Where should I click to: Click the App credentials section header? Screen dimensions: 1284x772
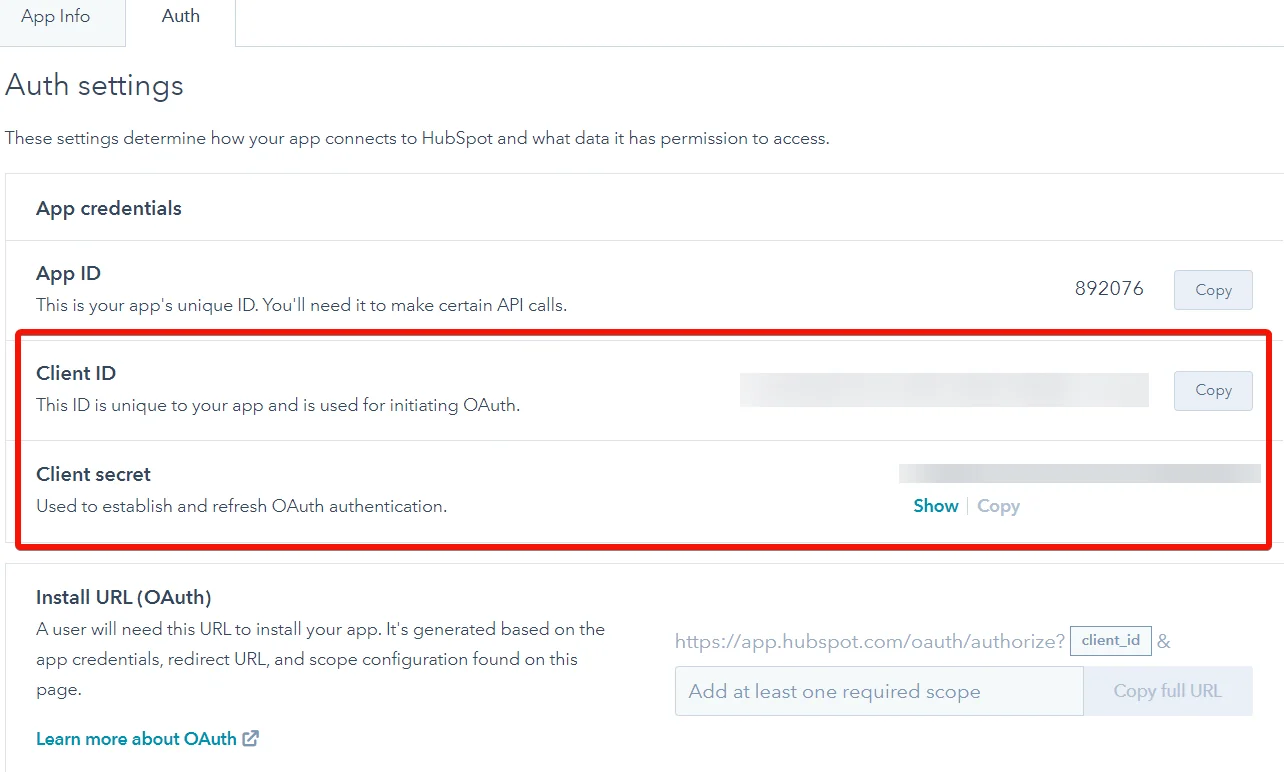click(109, 208)
